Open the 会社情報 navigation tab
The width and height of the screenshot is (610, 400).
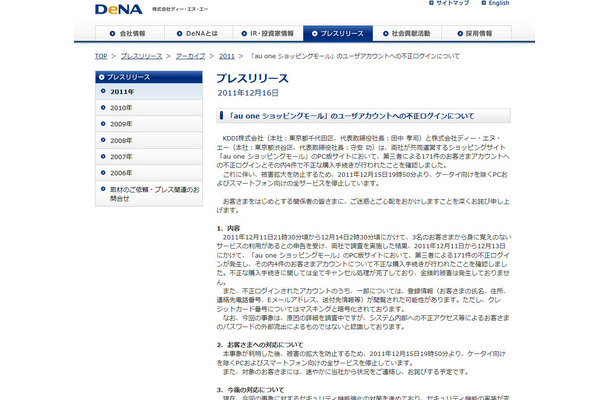(x=130, y=33)
